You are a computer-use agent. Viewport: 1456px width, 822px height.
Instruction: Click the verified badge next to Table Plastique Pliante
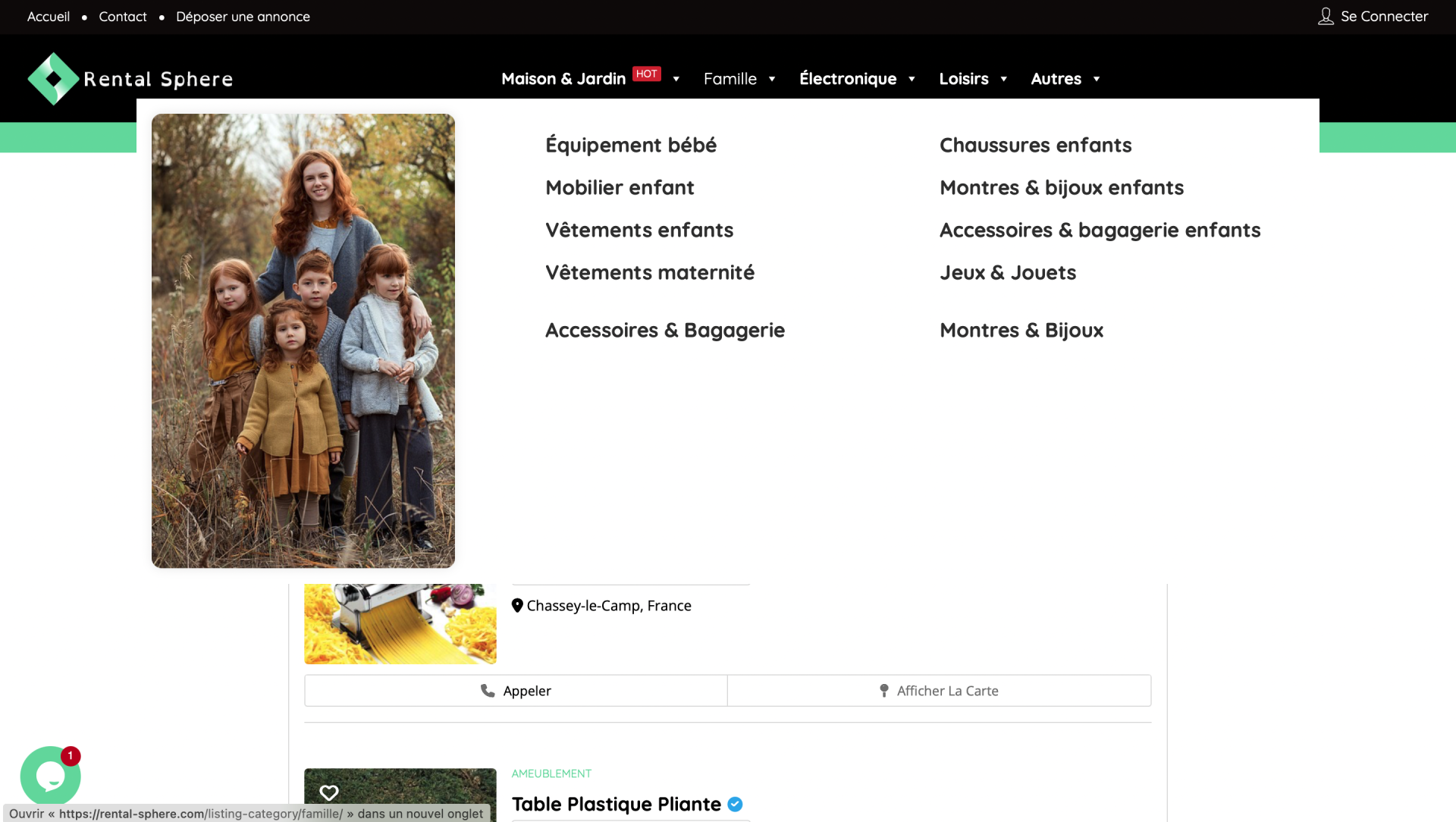coord(735,805)
